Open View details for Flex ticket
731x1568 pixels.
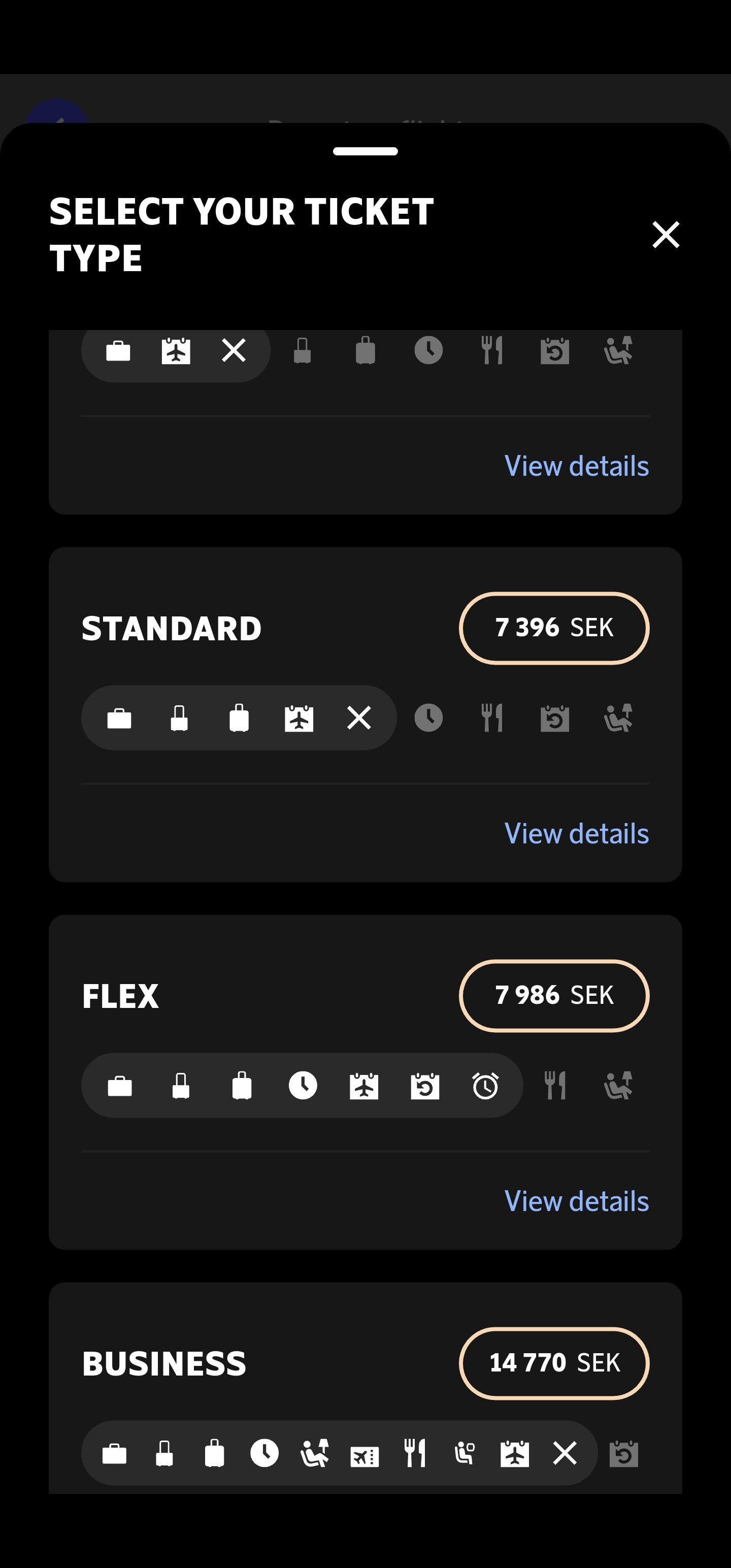[576, 1201]
